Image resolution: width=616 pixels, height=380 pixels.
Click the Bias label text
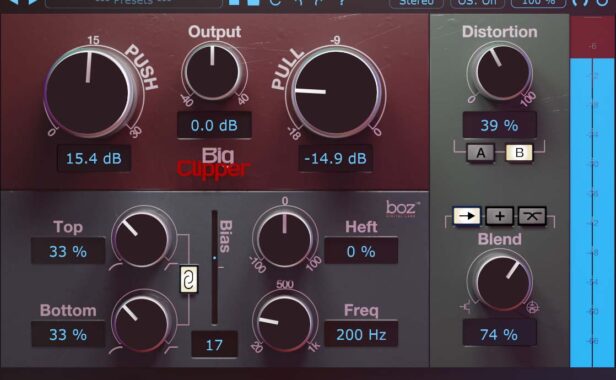coord(225,237)
